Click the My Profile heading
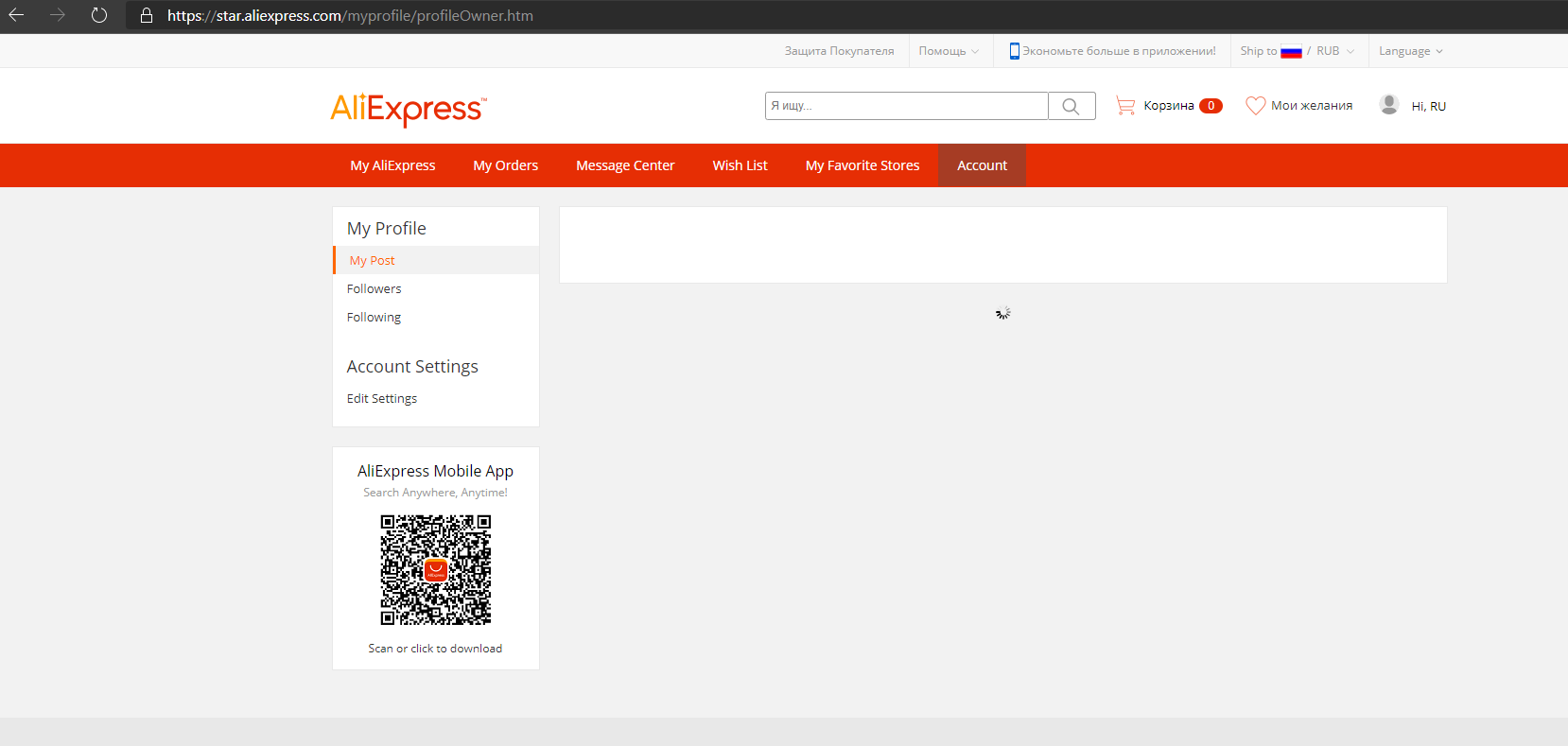The height and width of the screenshot is (746, 1568). [387, 229]
